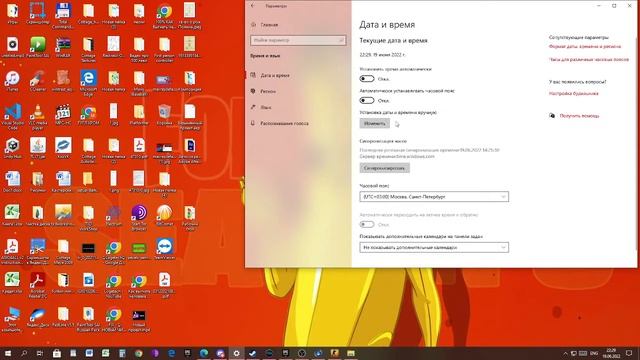Open Task View on the taskbar

(40, 353)
